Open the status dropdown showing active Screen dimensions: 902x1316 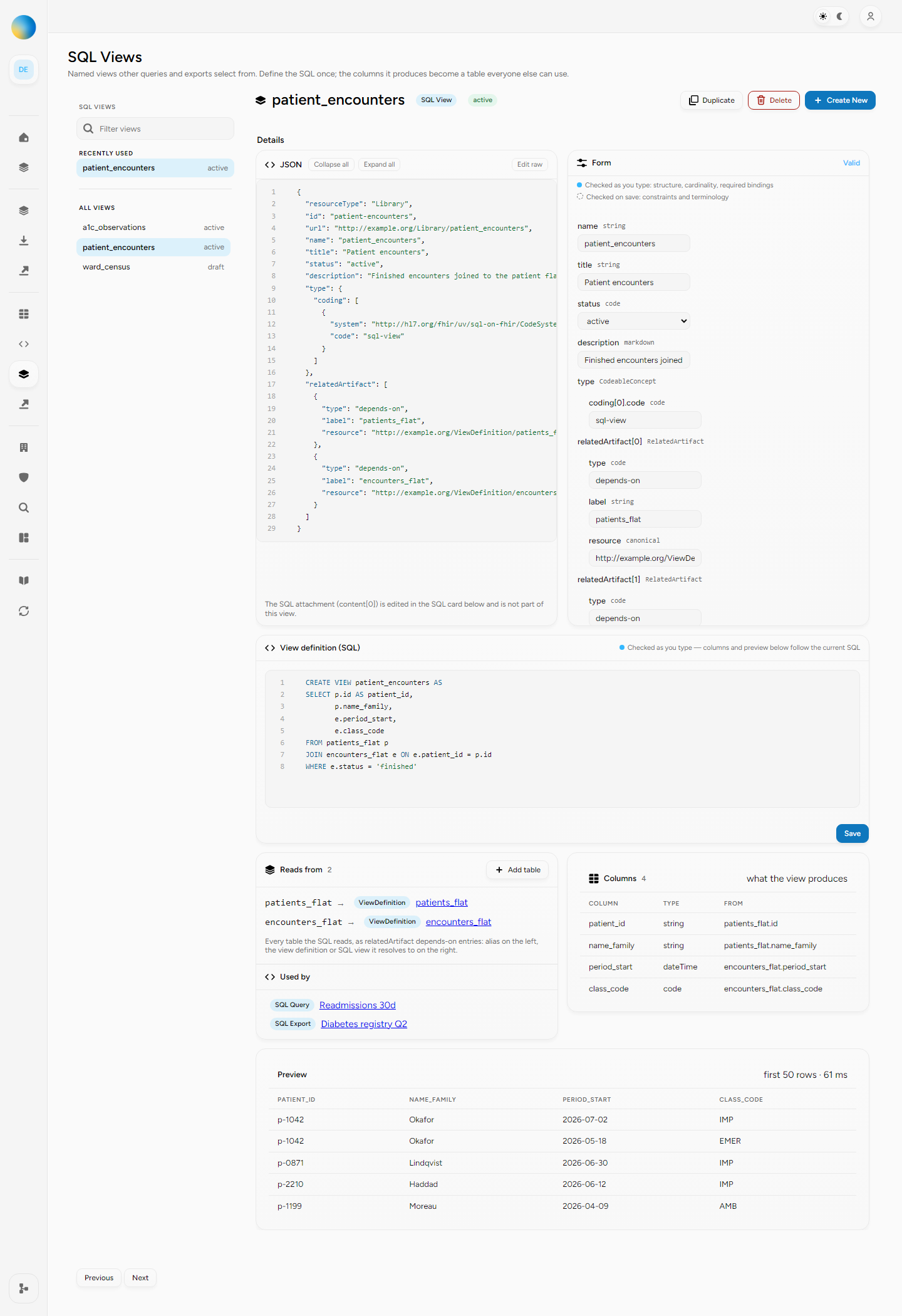633,321
